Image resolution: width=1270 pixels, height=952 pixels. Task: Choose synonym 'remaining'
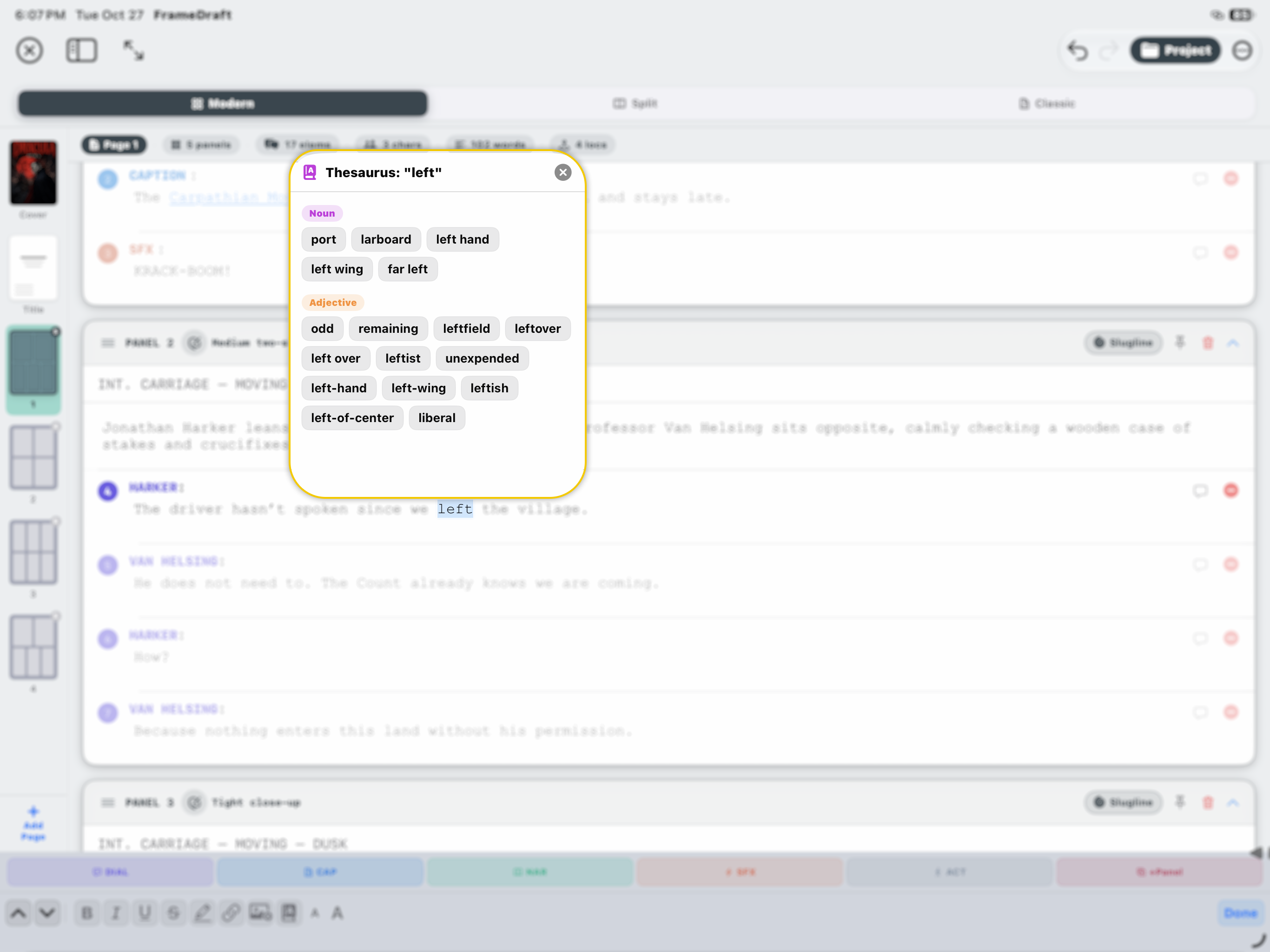(x=388, y=329)
